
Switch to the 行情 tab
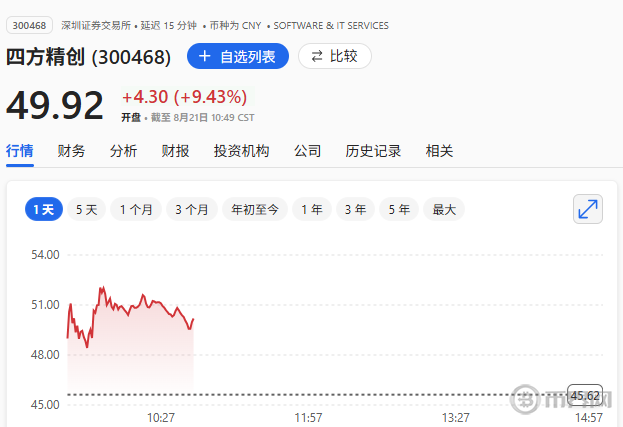[x=20, y=151]
